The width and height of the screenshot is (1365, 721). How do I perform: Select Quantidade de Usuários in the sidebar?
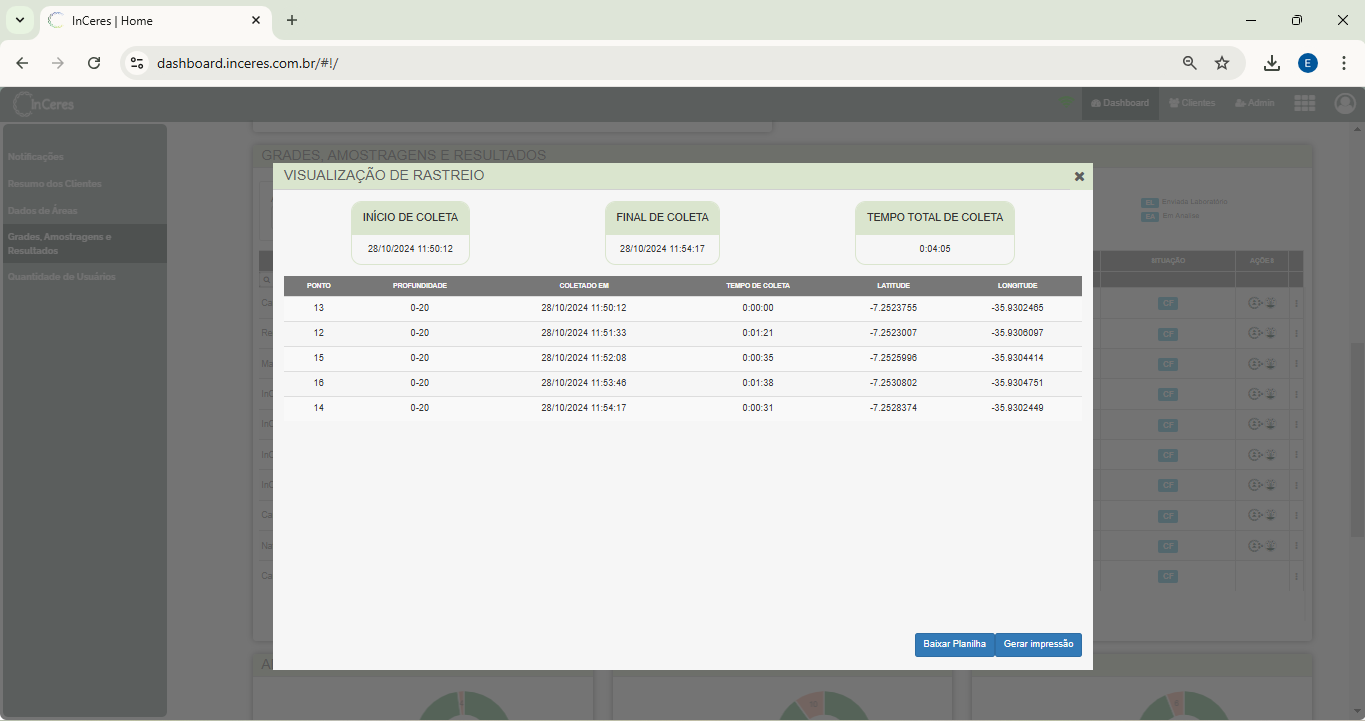(62, 277)
